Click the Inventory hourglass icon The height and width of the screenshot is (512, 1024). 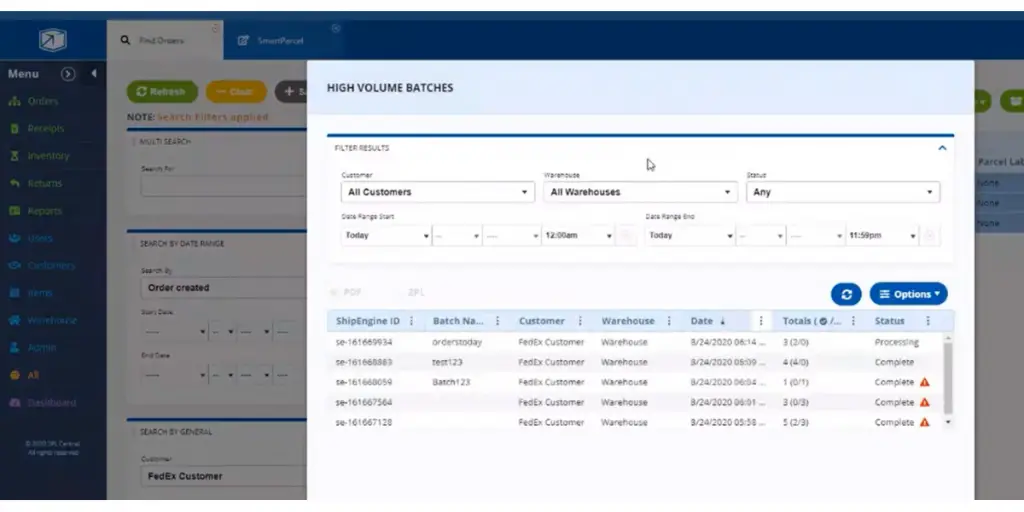click(x=14, y=156)
